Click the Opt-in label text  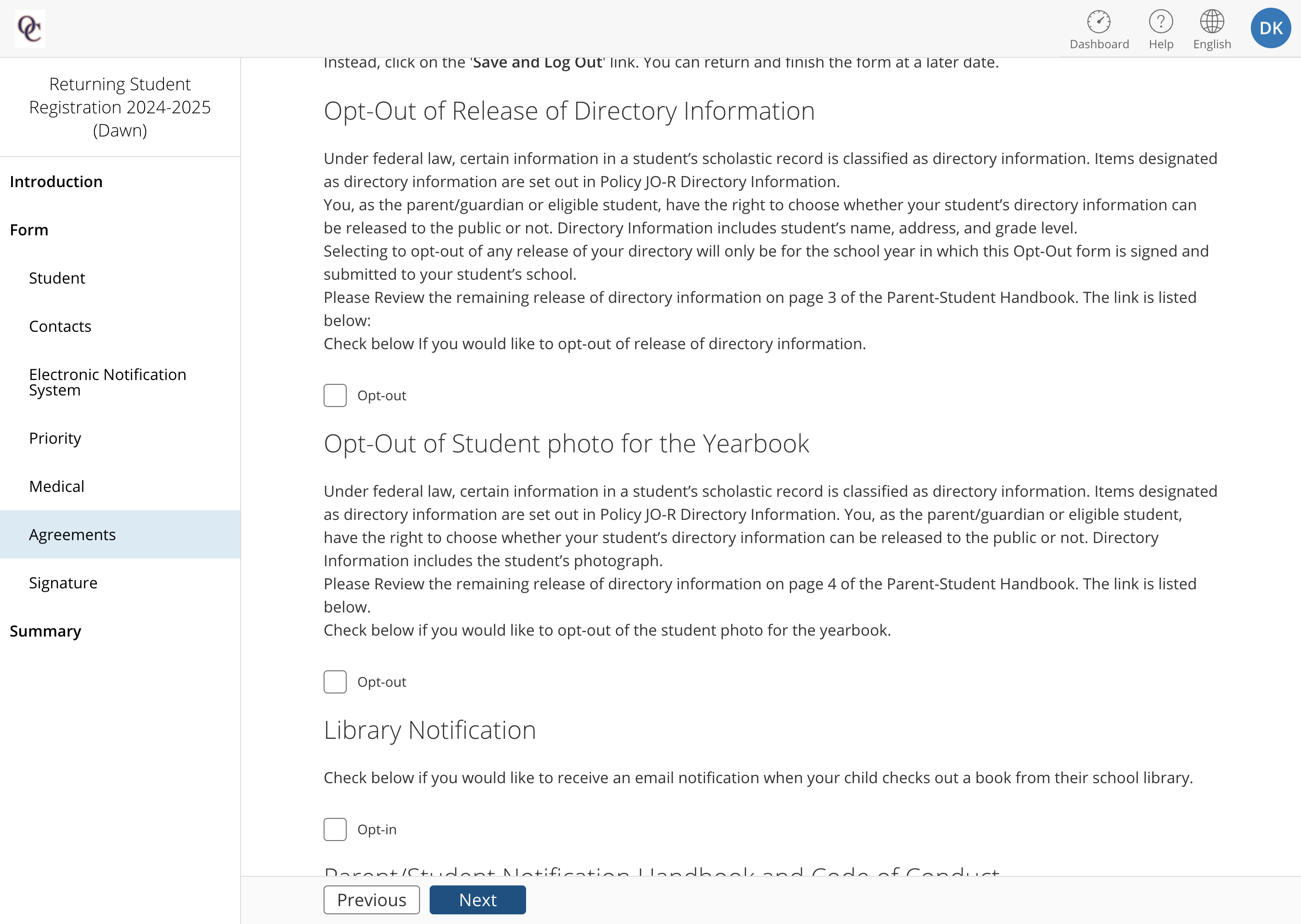tap(377, 829)
